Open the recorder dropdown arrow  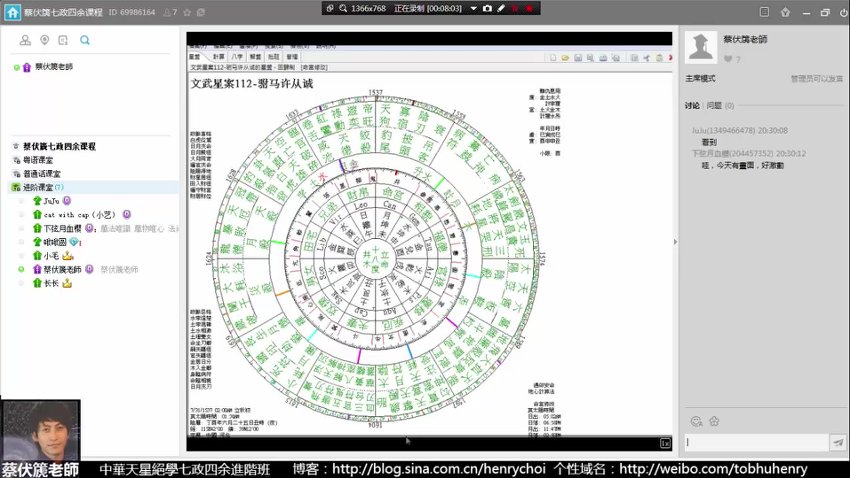click(473, 8)
